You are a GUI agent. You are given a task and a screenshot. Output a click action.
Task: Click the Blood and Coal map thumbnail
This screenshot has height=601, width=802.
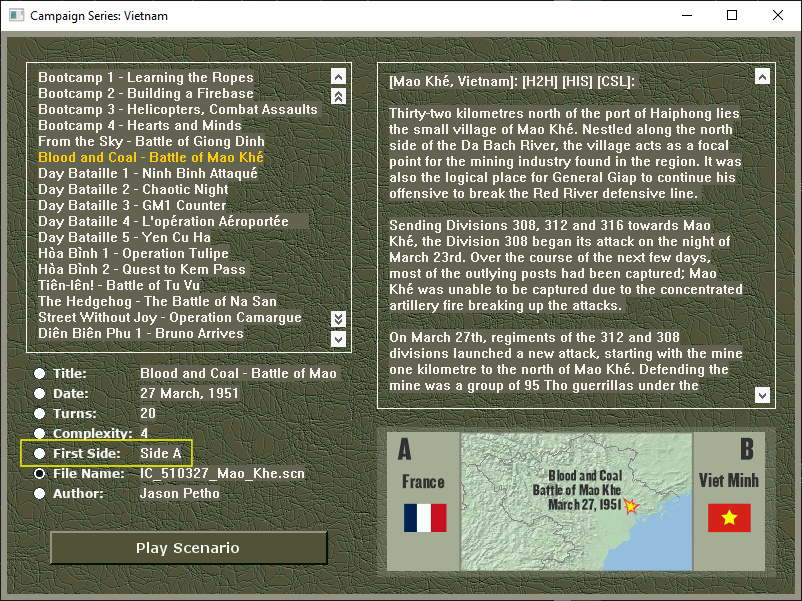click(x=576, y=501)
